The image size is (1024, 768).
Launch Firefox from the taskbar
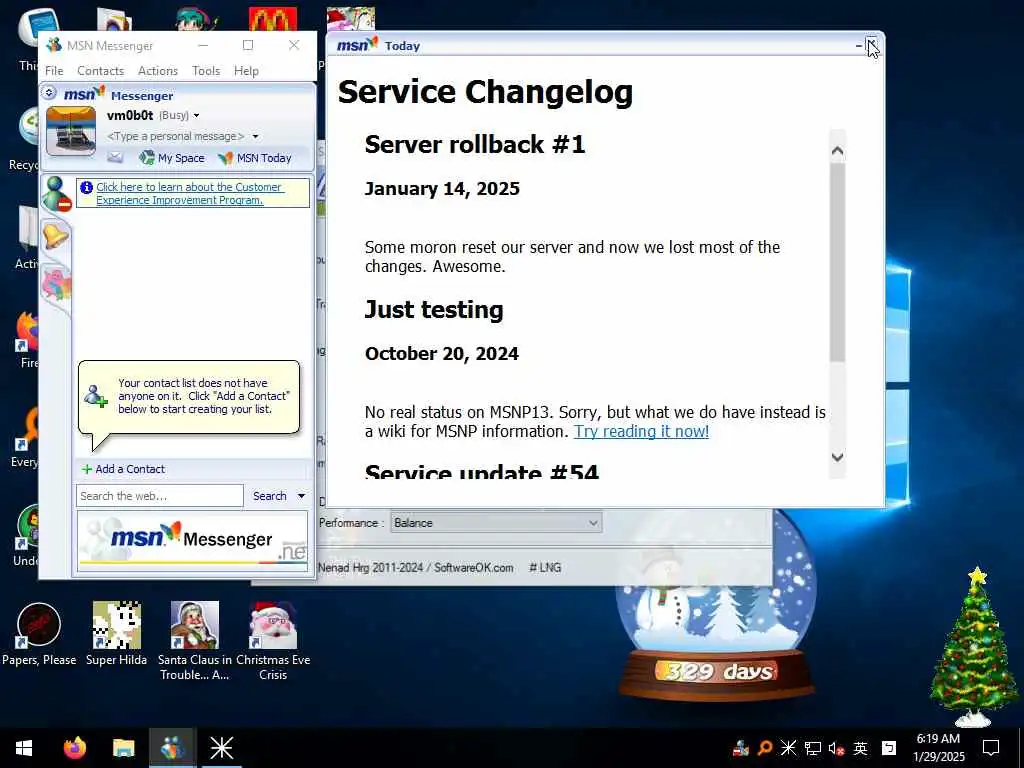pyautogui.click(x=74, y=748)
